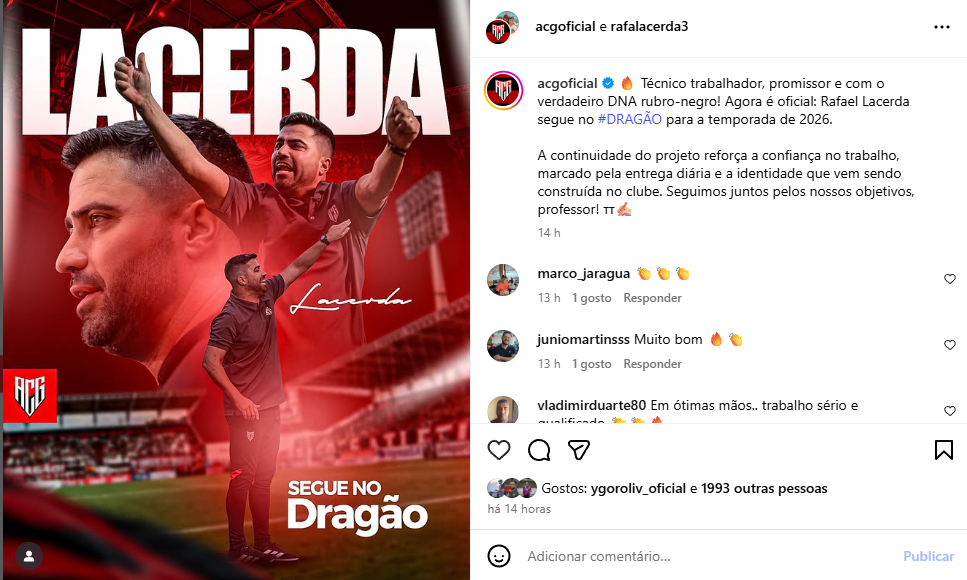Open ygoroliv_oficial profile from likes
The image size is (967, 580).
tap(638, 489)
